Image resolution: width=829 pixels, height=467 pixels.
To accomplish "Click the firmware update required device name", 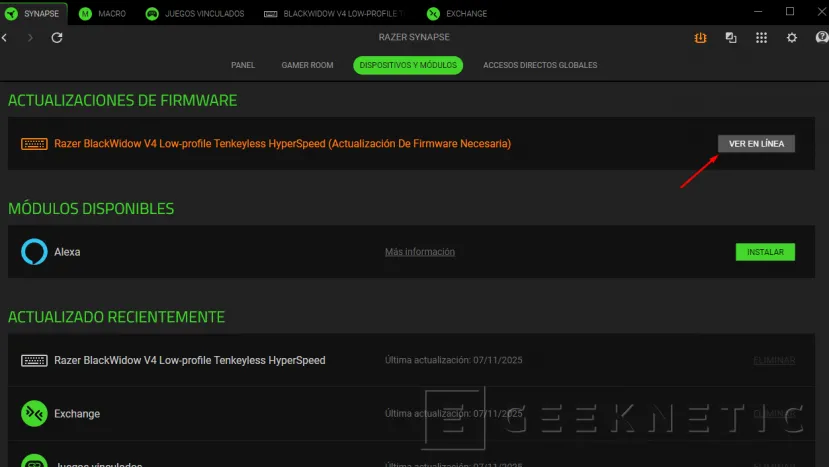I will (x=282, y=143).
